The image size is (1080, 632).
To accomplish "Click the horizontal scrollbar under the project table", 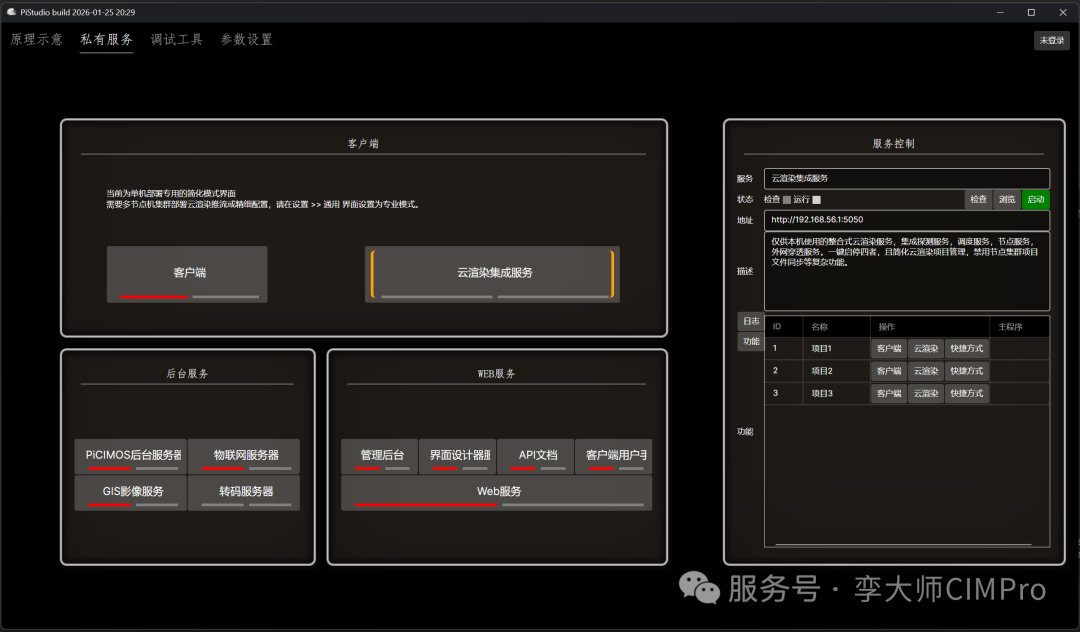I will [903, 545].
